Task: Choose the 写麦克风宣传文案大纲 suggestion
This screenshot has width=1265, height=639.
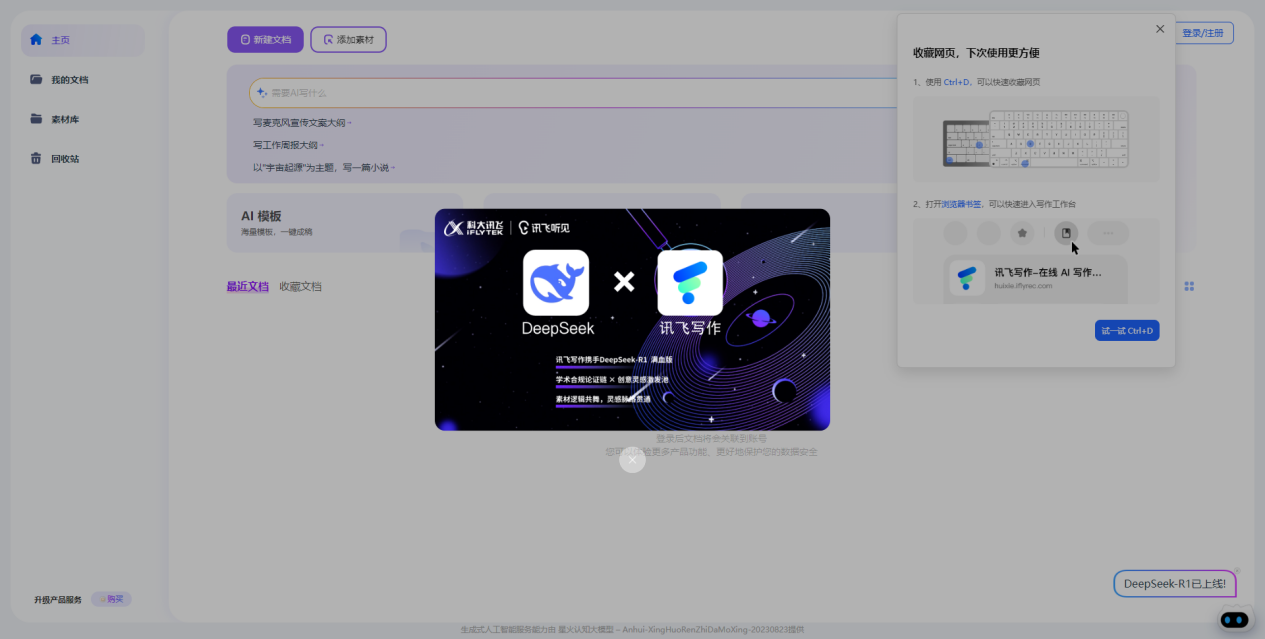Action: 302,123
